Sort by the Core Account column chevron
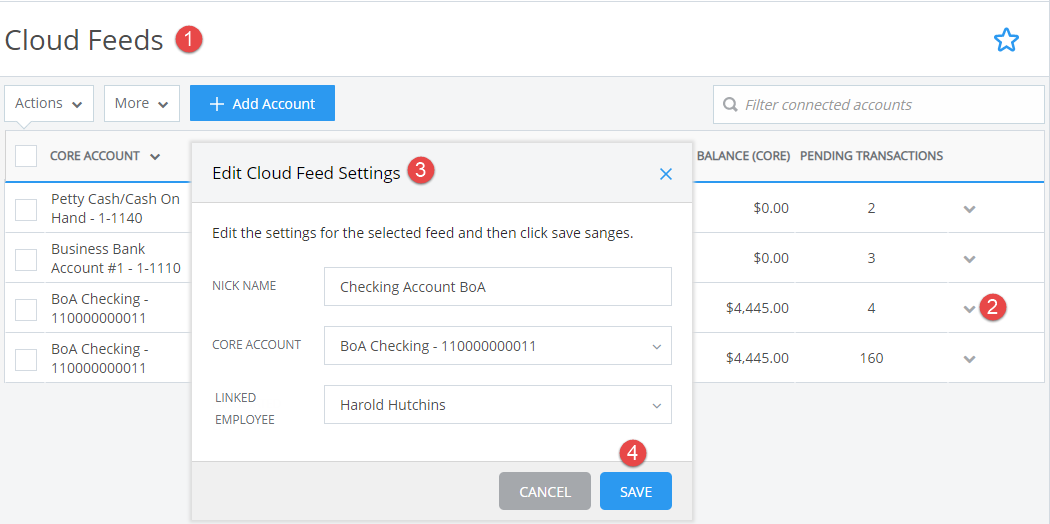1050x524 pixels. [155, 157]
